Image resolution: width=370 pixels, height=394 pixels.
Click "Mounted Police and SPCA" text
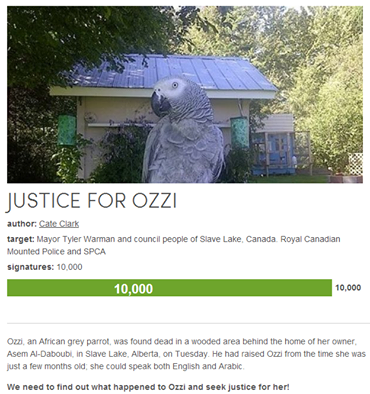[56, 252]
